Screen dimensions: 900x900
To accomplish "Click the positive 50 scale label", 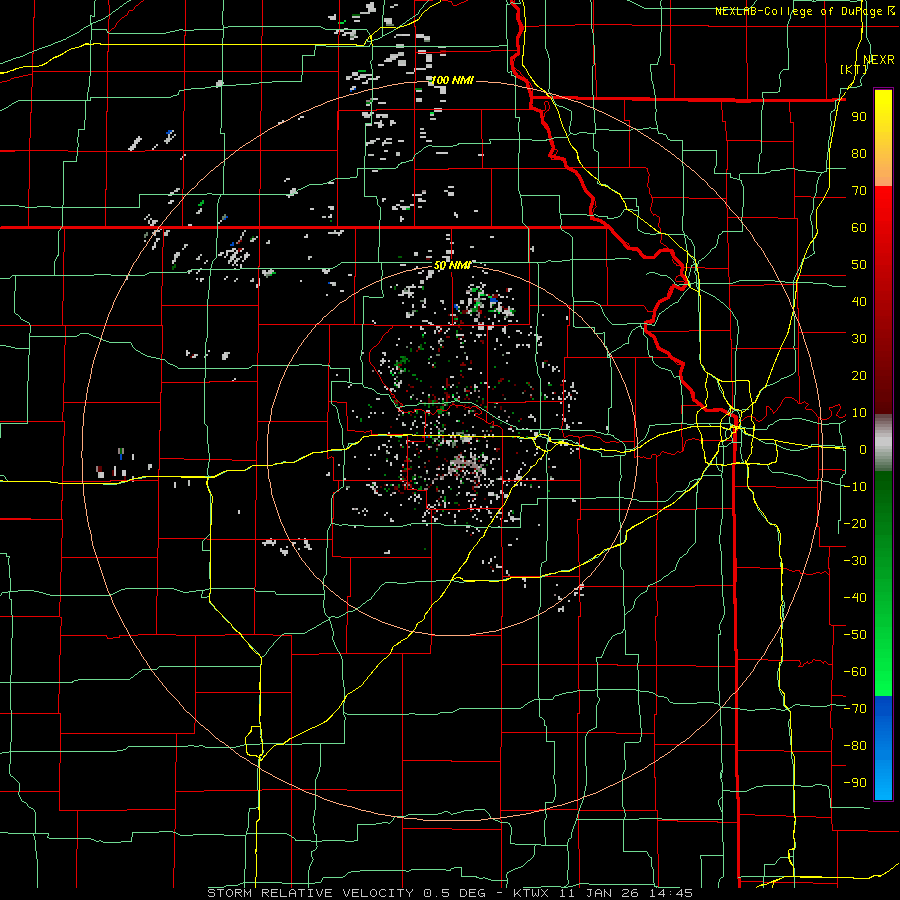I will click(859, 265).
